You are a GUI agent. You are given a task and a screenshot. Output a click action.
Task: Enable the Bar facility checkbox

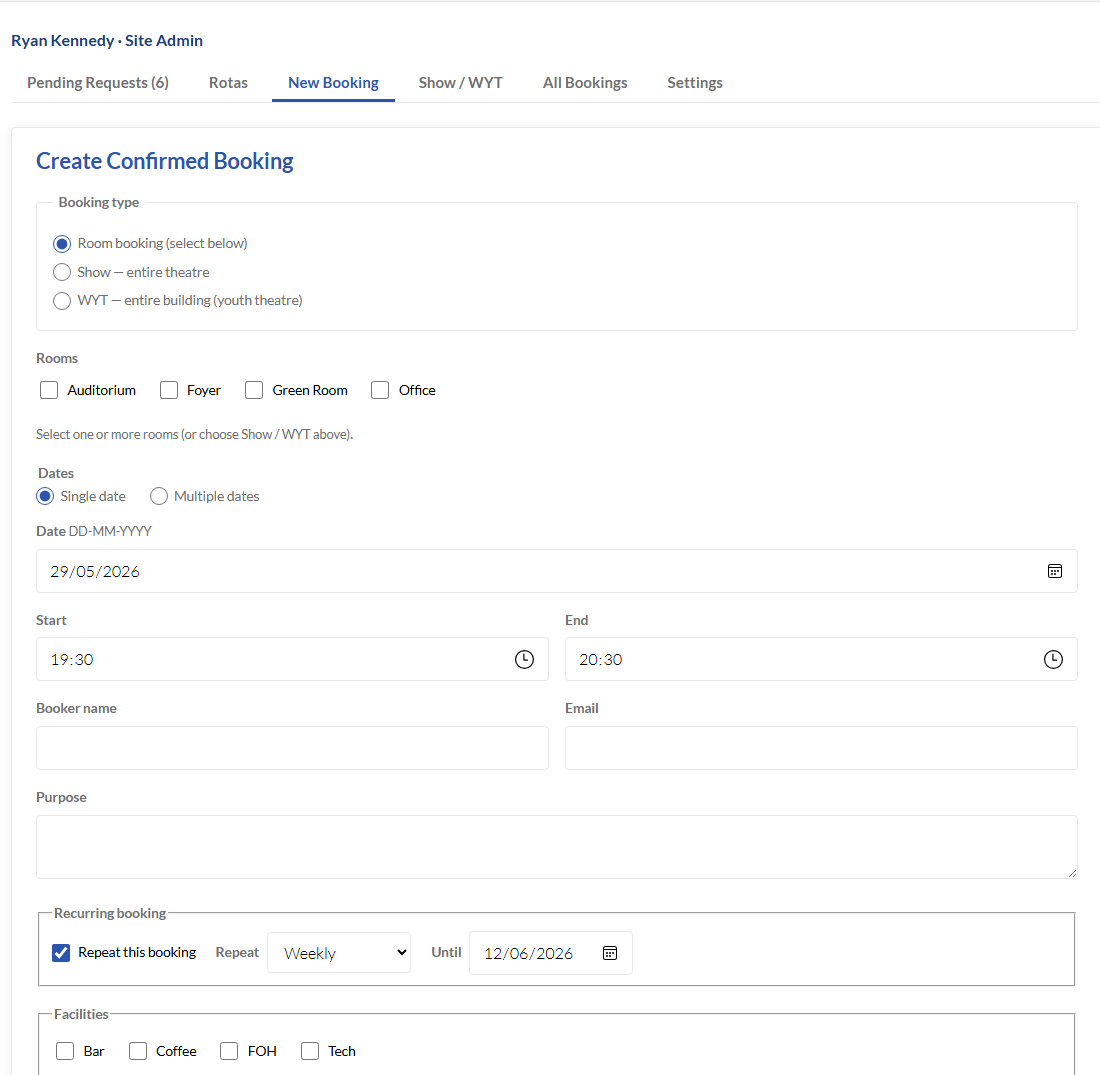click(x=65, y=1051)
